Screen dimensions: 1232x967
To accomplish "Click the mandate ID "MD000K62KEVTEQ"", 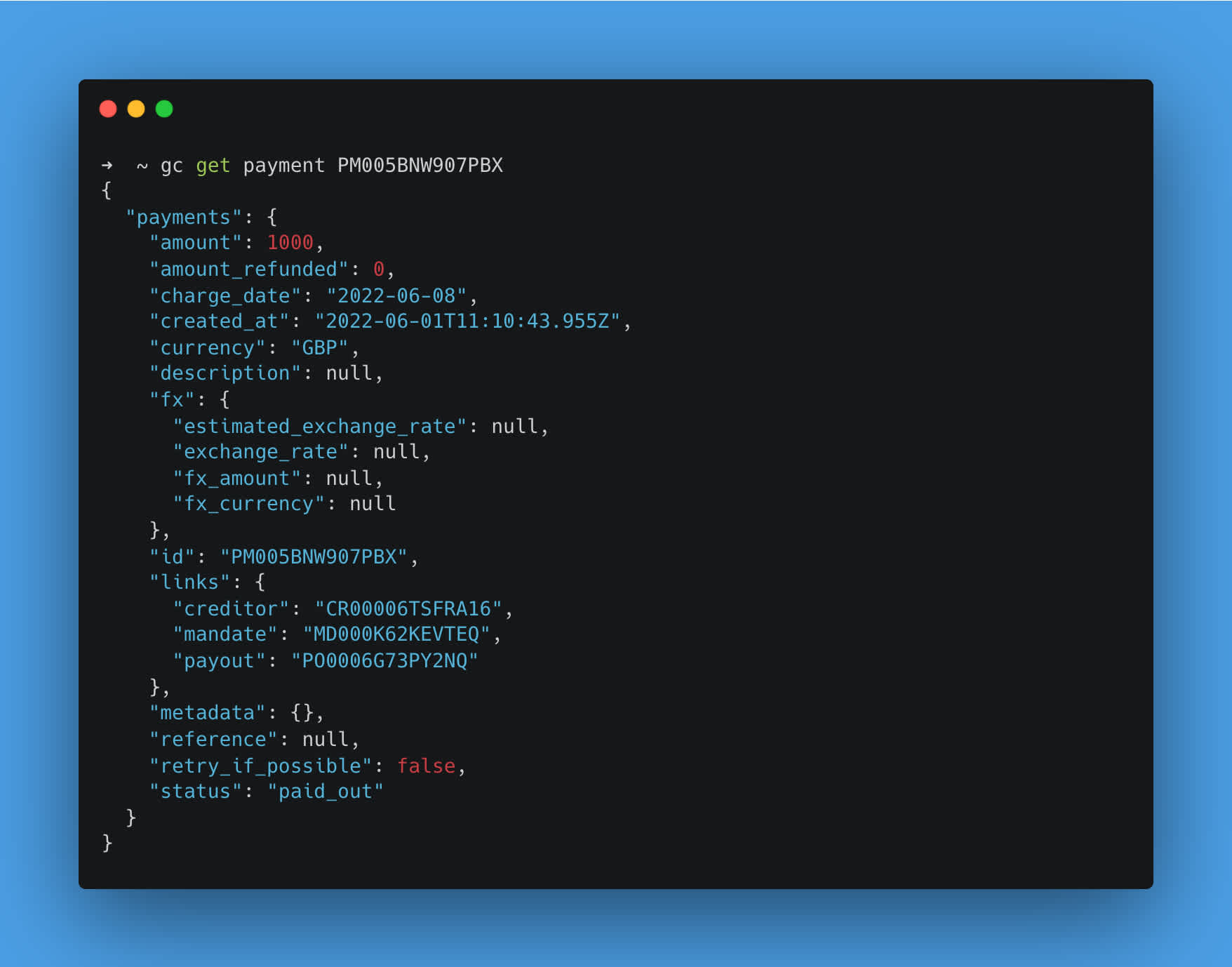I will tap(396, 634).
